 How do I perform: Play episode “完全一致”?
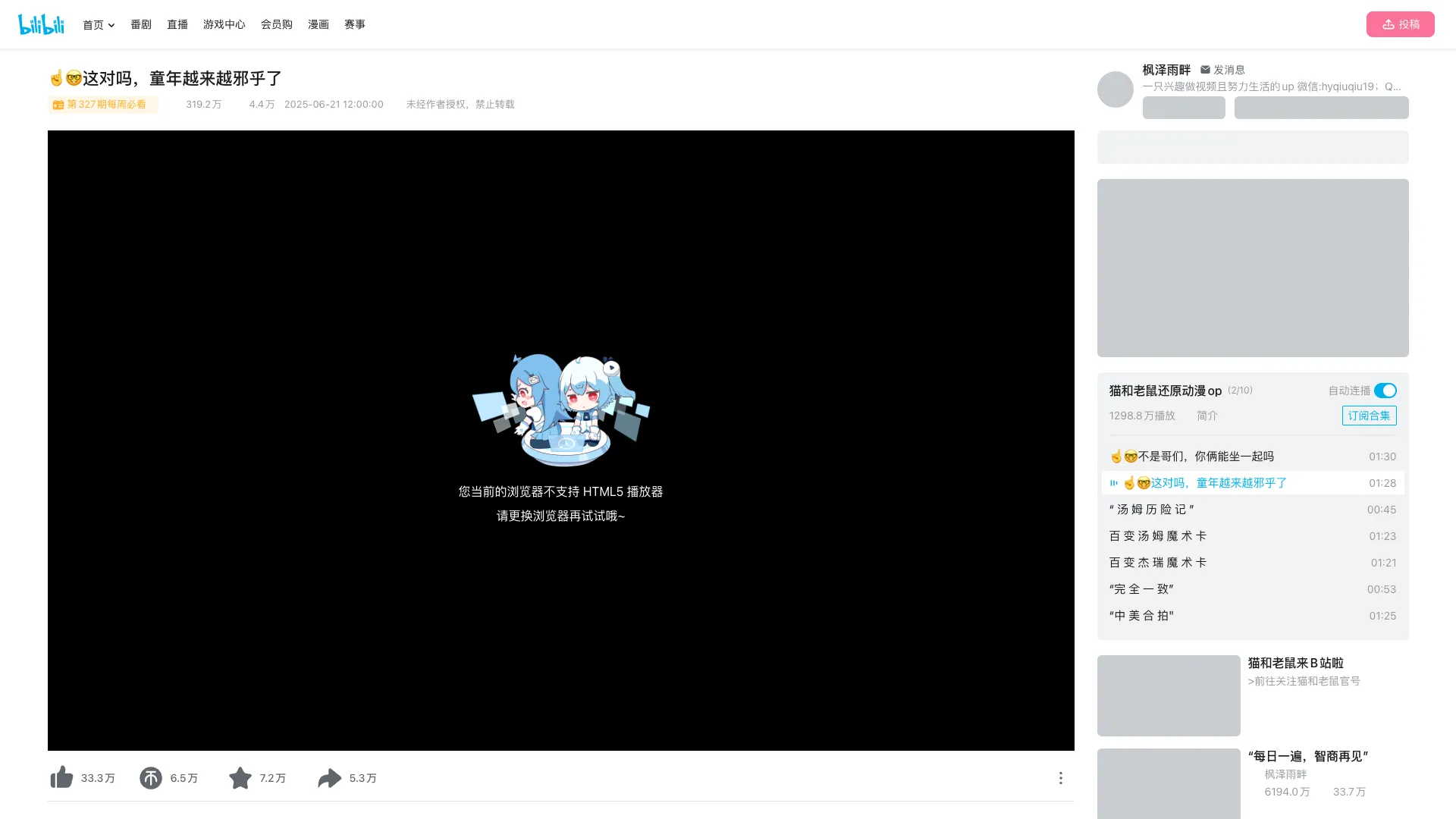1253,589
